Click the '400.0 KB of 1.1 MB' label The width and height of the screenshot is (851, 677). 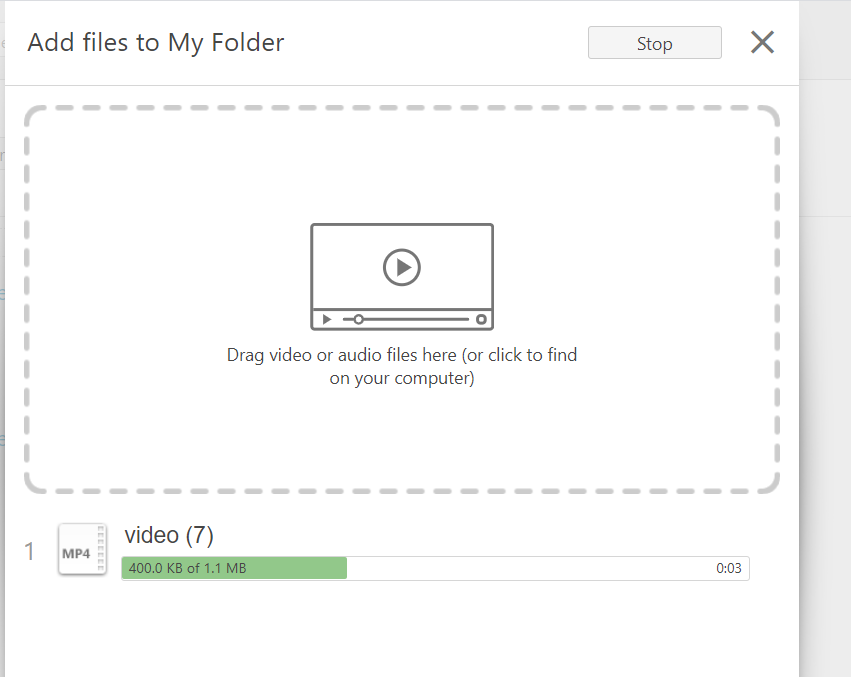click(x=187, y=568)
